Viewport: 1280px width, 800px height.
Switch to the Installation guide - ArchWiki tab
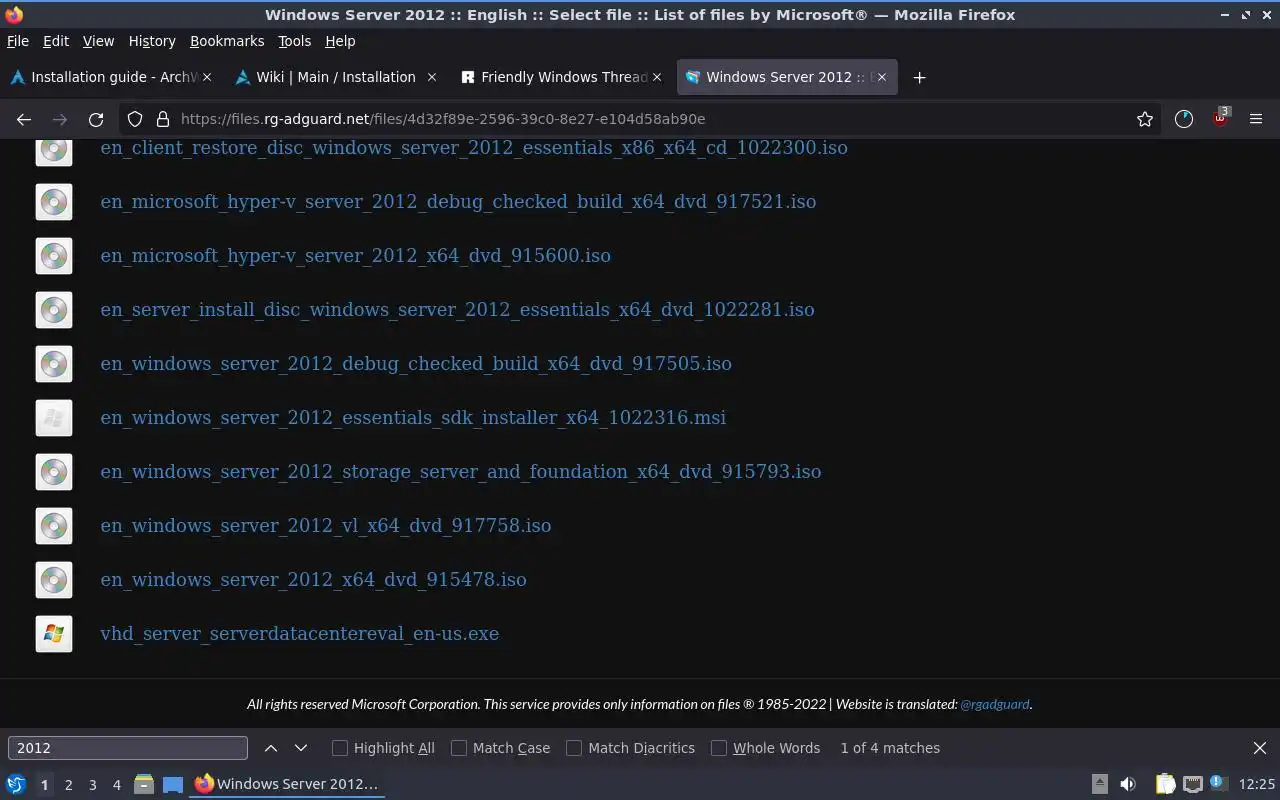pos(110,77)
